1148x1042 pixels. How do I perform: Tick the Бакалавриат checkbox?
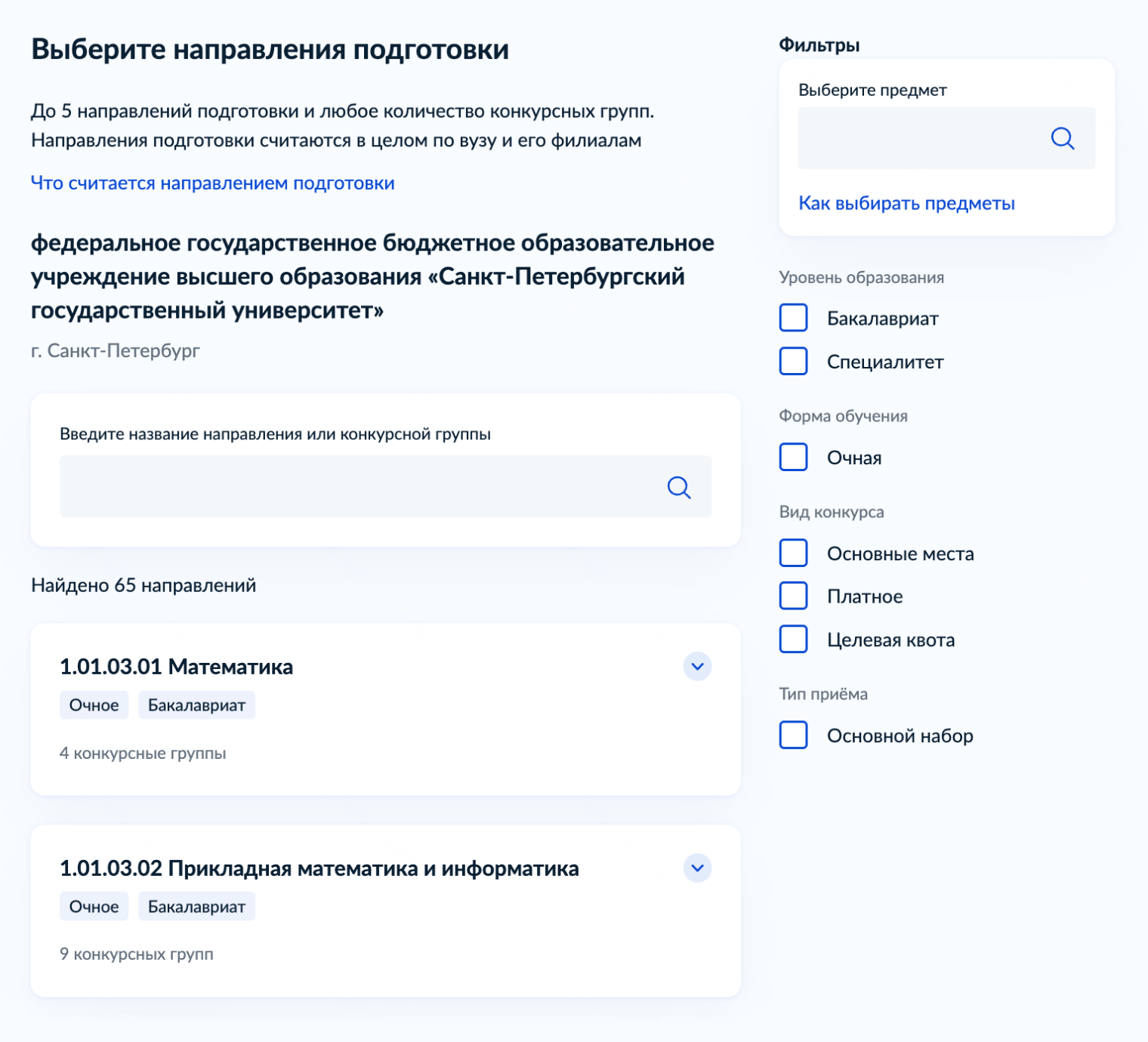tap(793, 318)
